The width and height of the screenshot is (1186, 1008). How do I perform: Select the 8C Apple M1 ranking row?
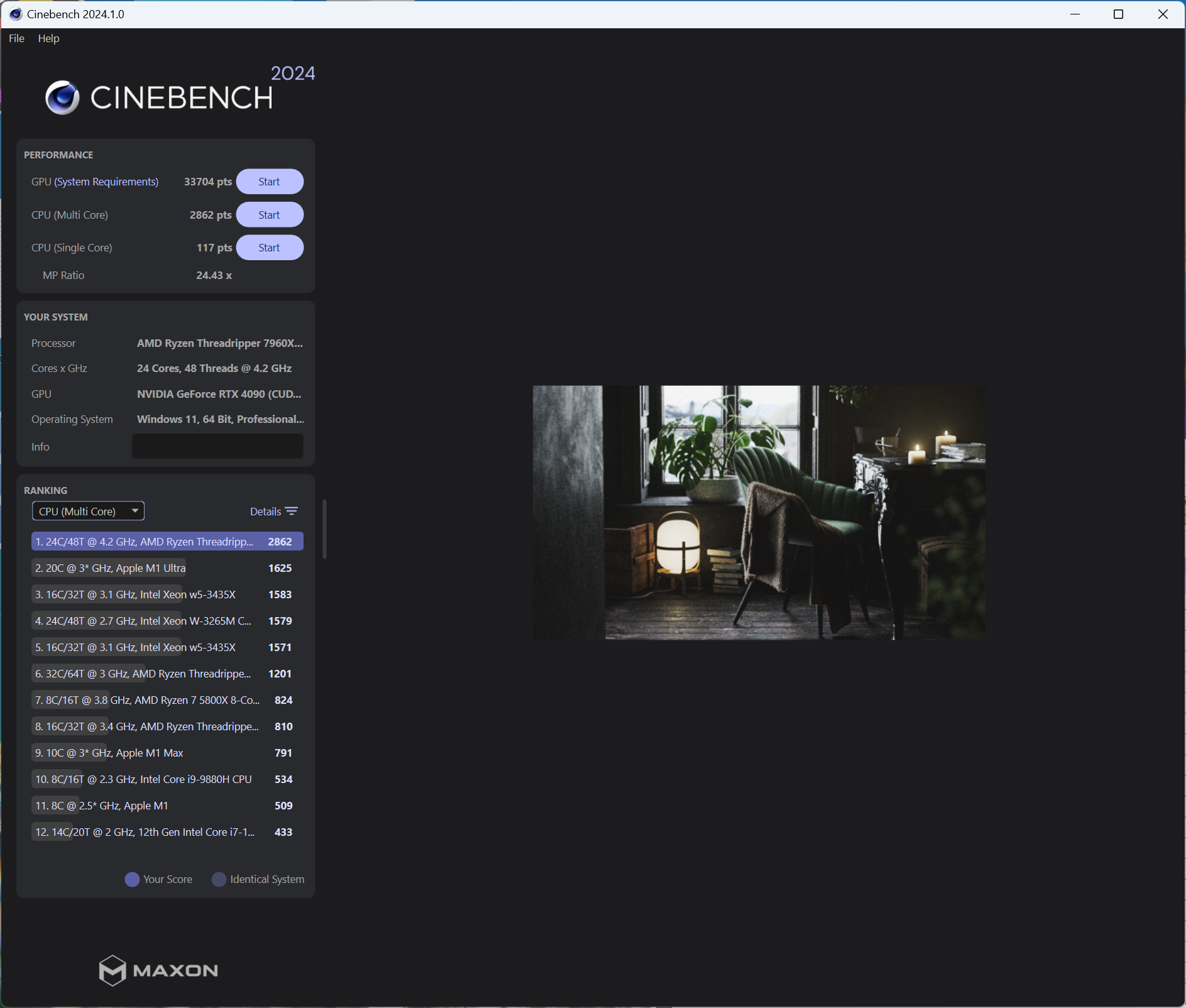[x=167, y=805]
